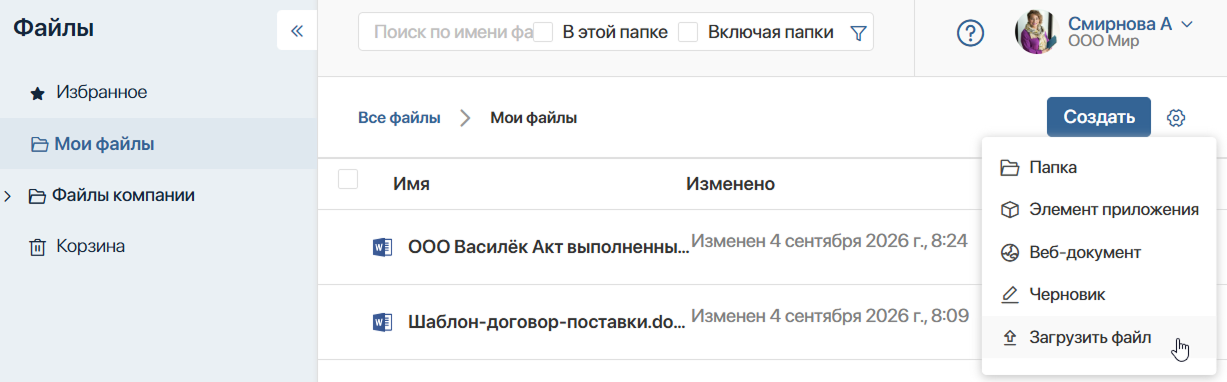Choose Загрузить файл from create menu
The image size is (1227, 382).
tap(1098, 338)
